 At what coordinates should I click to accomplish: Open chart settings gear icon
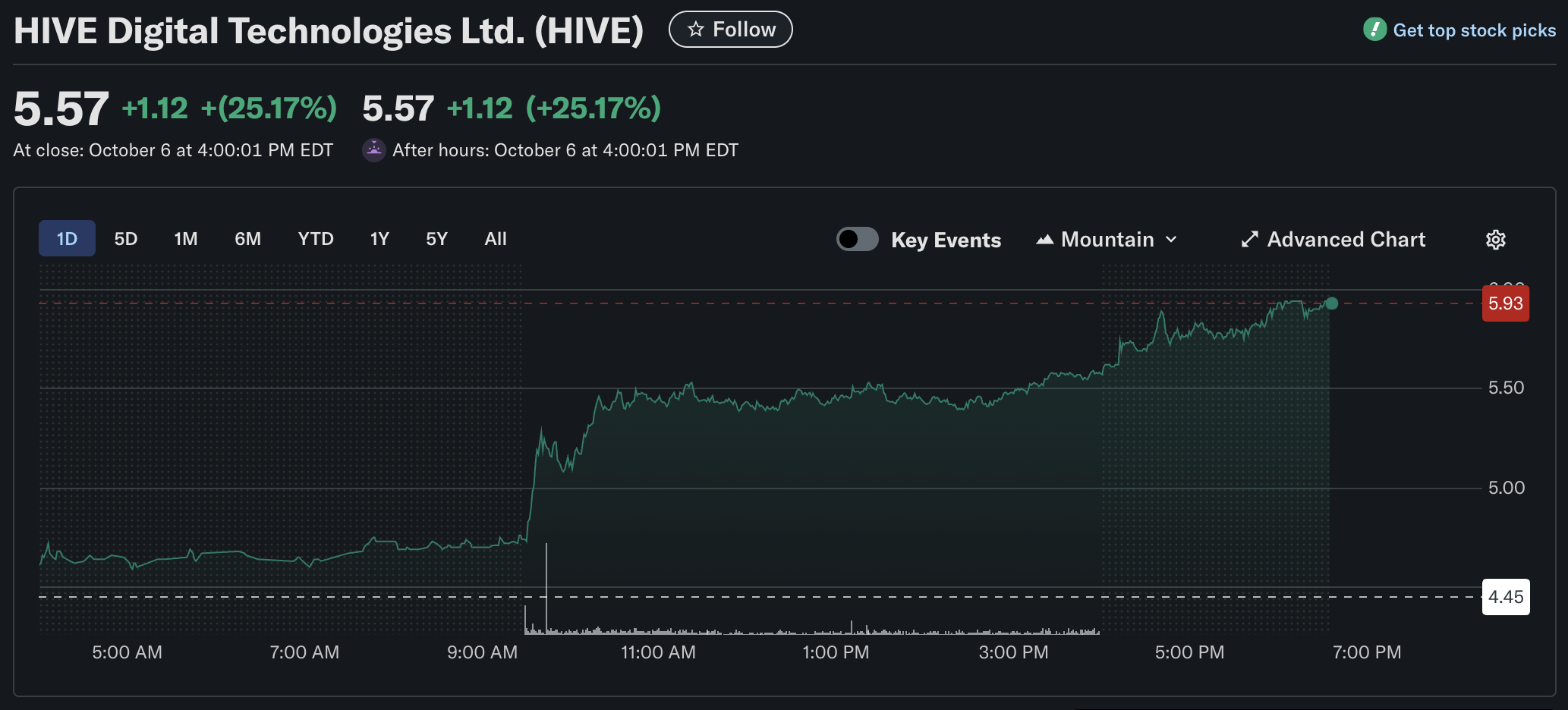(x=1495, y=240)
